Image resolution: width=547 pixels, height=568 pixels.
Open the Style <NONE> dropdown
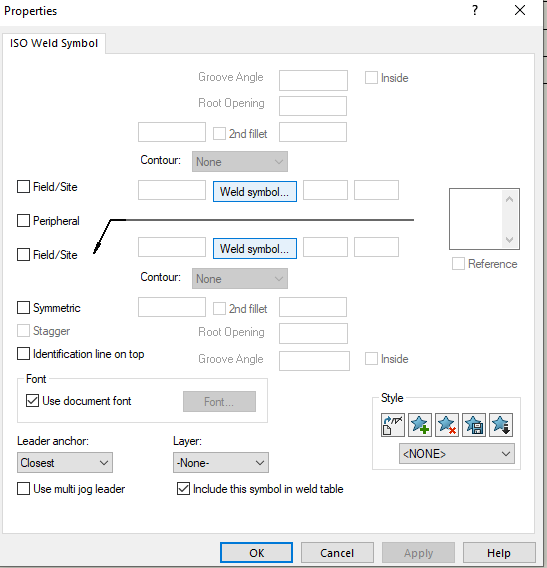(457, 454)
